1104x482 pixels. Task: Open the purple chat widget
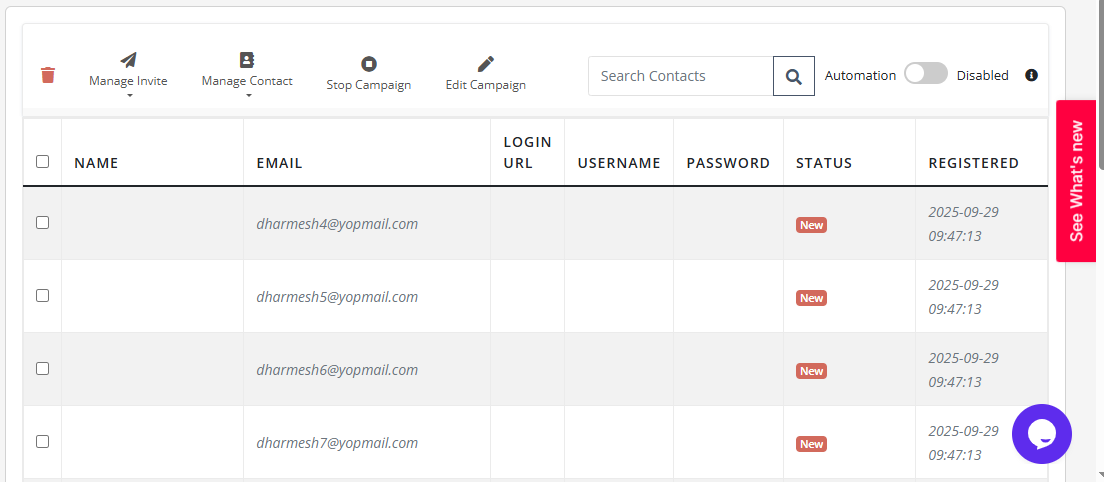click(1041, 434)
